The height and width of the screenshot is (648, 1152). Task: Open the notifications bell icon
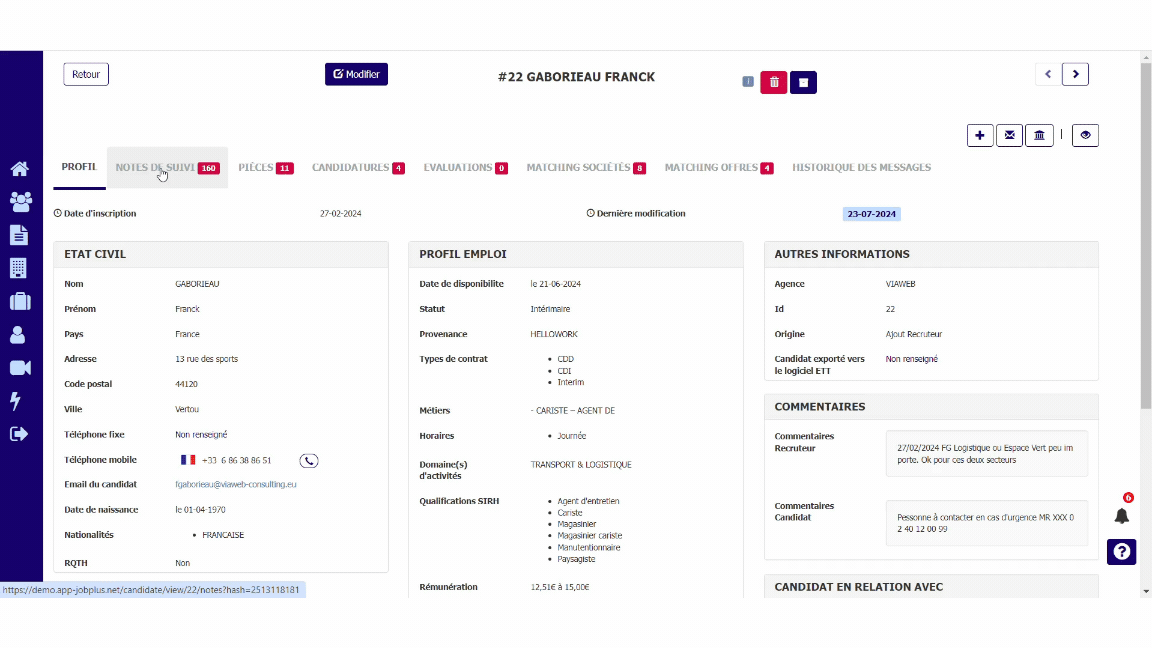point(1122,516)
